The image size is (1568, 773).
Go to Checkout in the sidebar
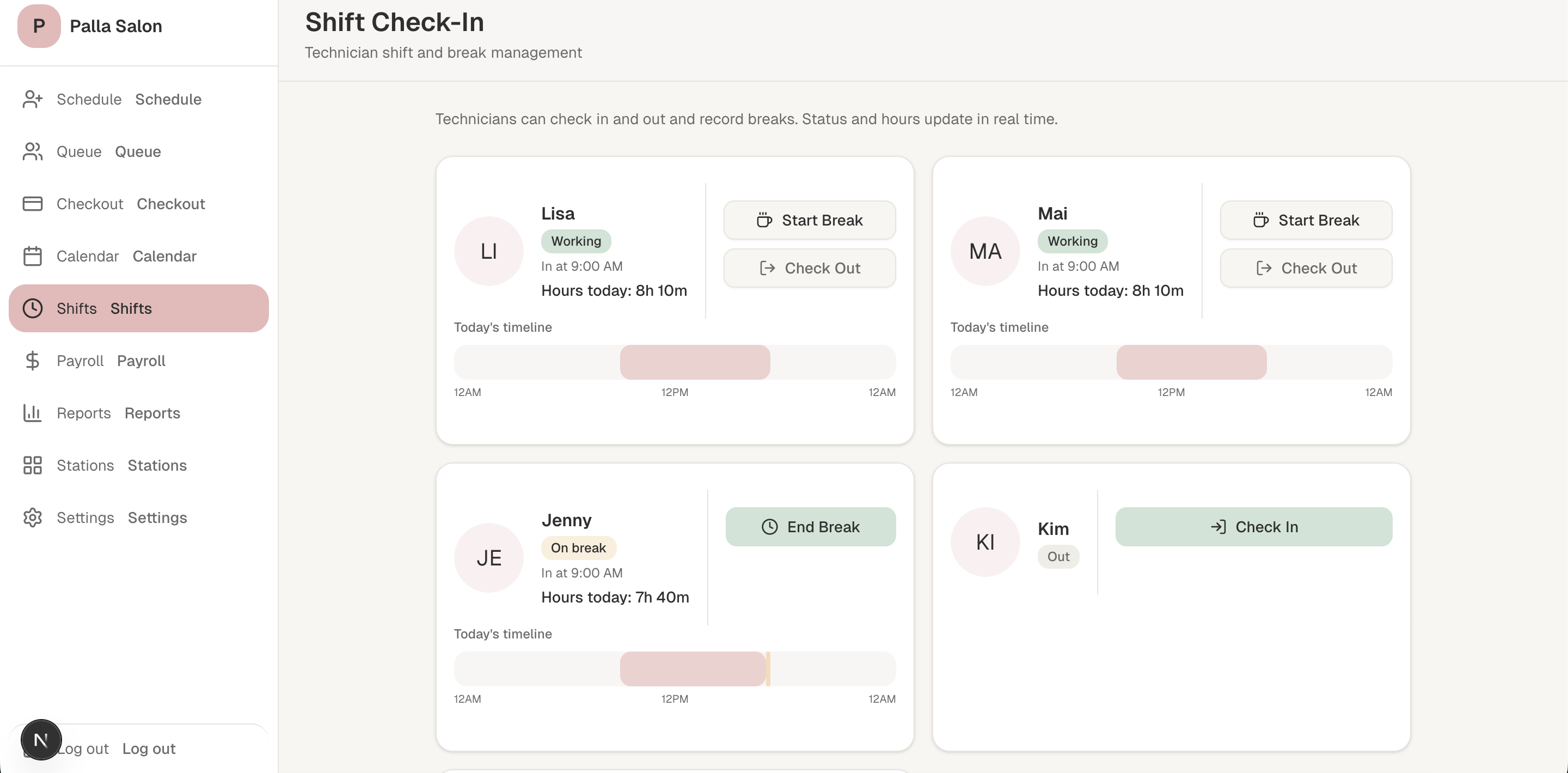pos(139,204)
